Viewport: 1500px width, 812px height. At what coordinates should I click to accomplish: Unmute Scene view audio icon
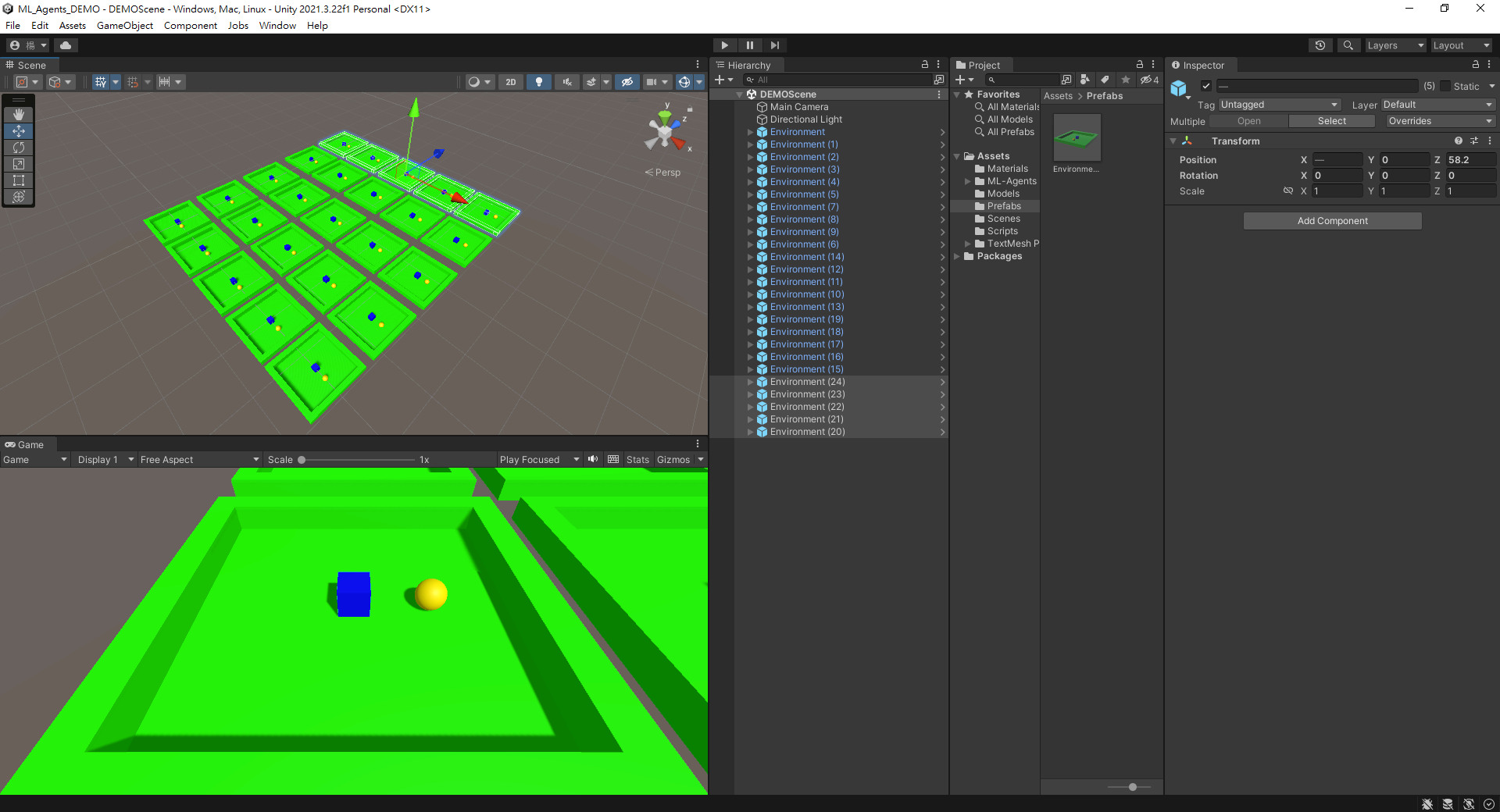[x=566, y=82]
